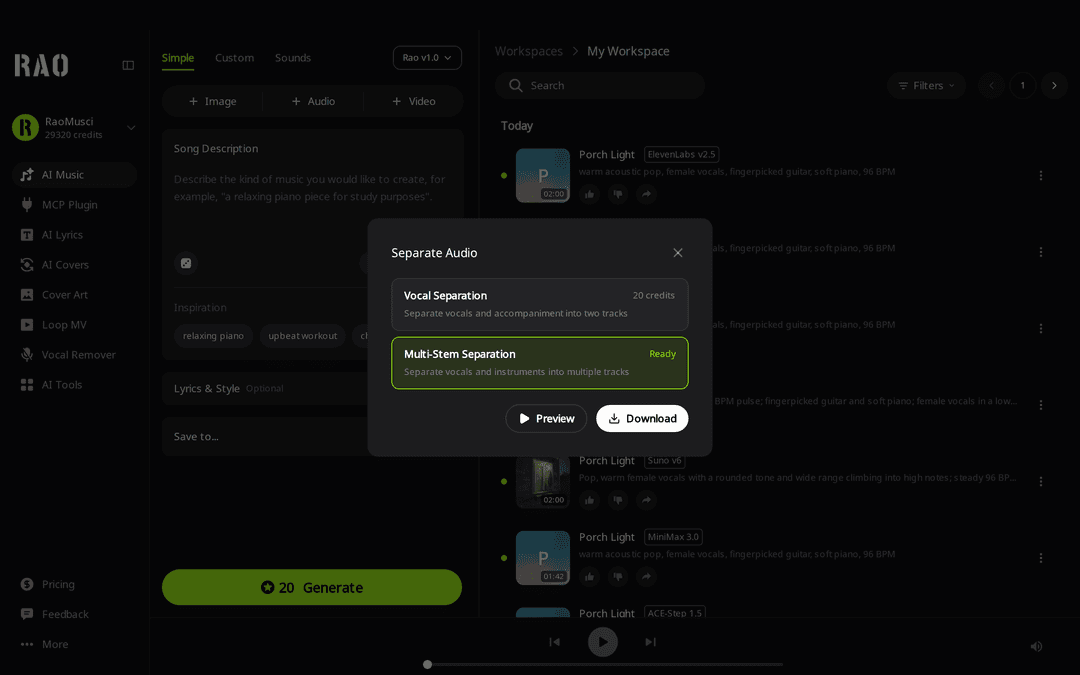Screen dimensions: 1080x675
Task: Close the Separate Audio dialog
Action: (678, 253)
